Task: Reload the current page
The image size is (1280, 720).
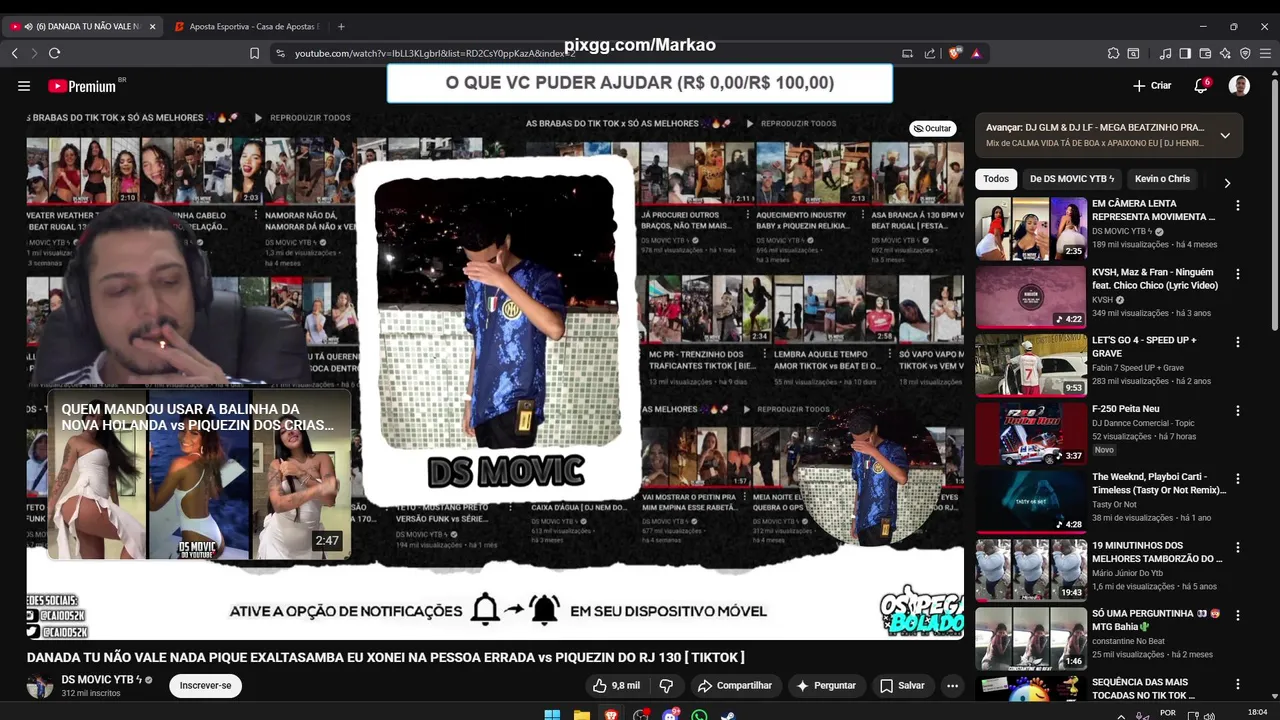Action: (54, 53)
